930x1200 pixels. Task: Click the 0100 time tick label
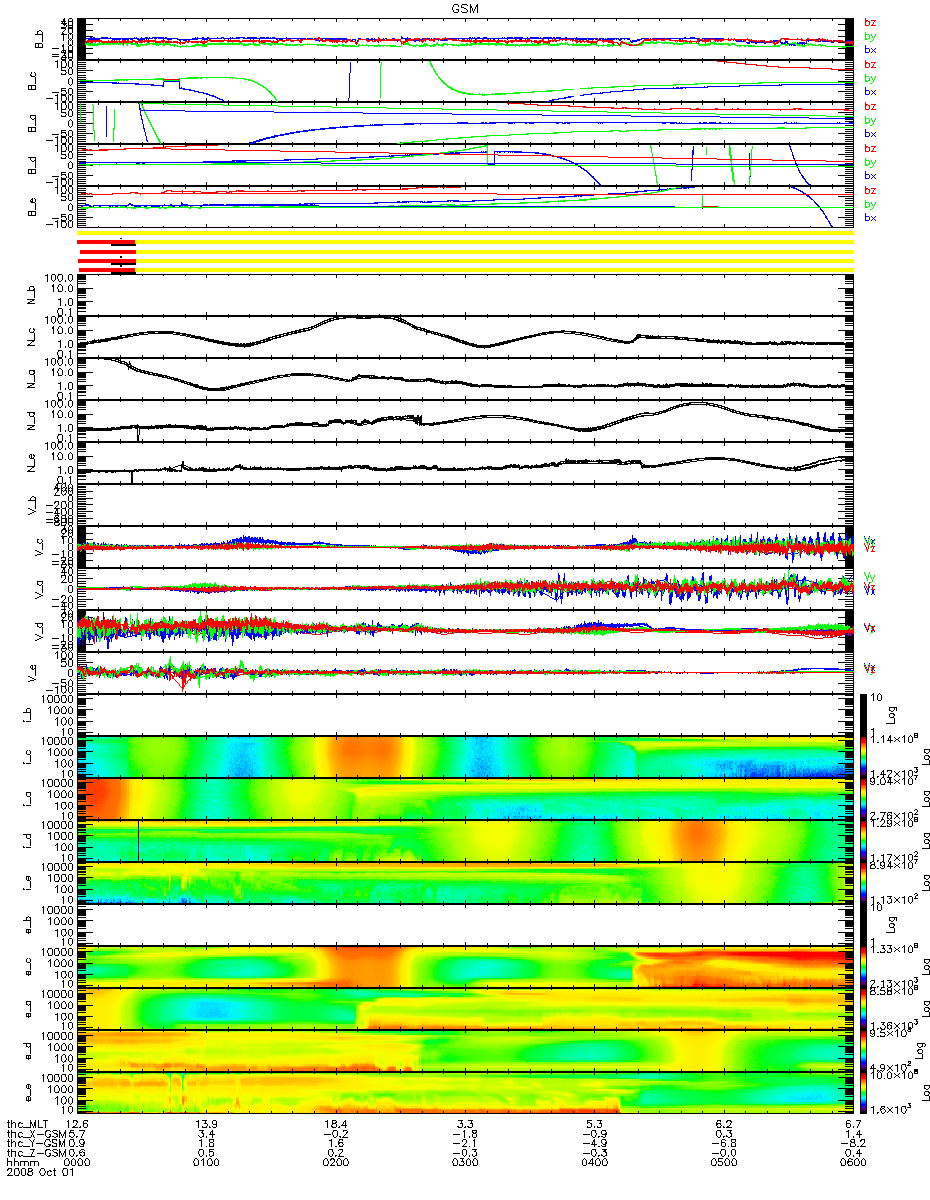(x=207, y=1163)
